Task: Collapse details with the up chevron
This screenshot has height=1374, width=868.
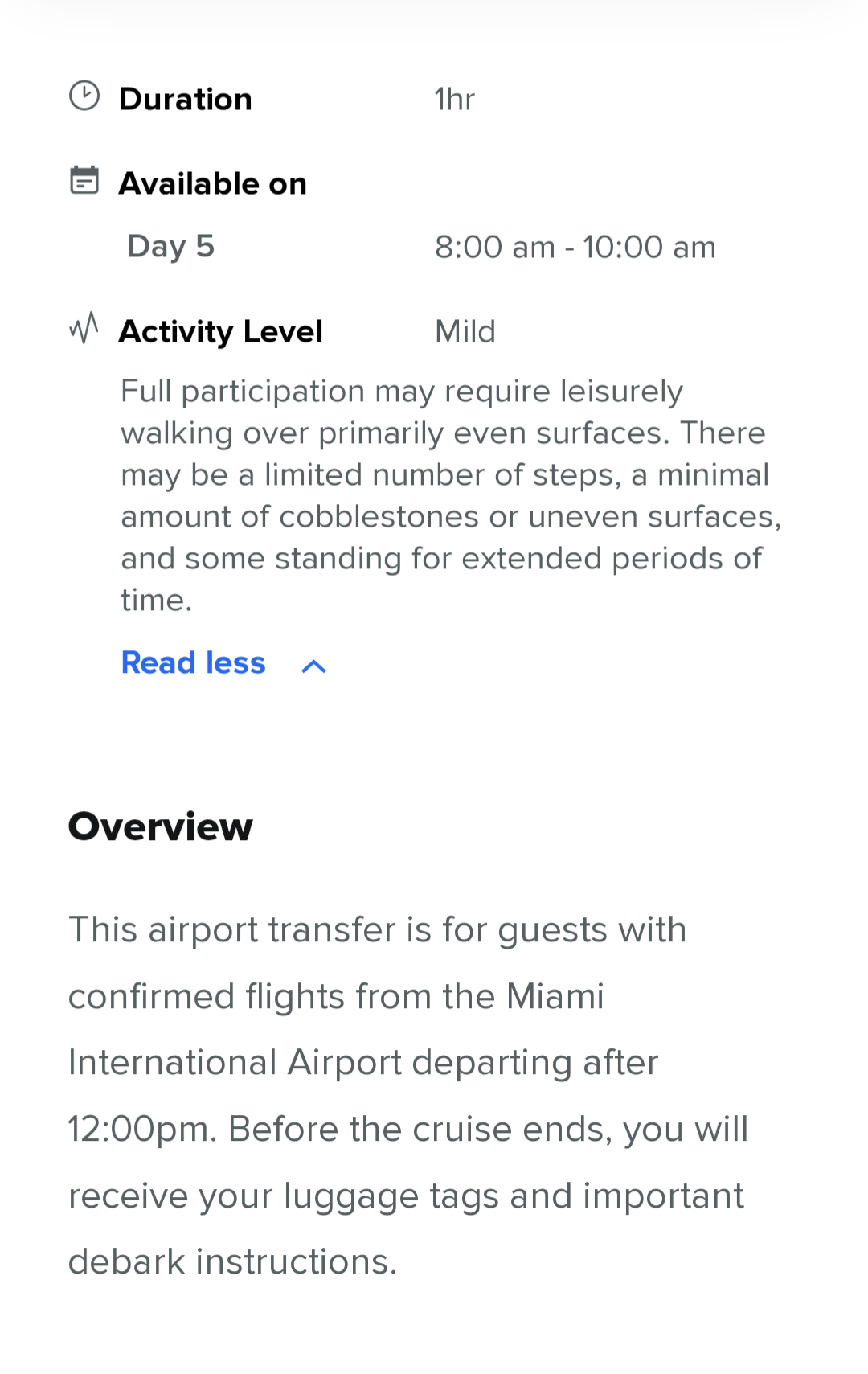Action: [313, 666]
